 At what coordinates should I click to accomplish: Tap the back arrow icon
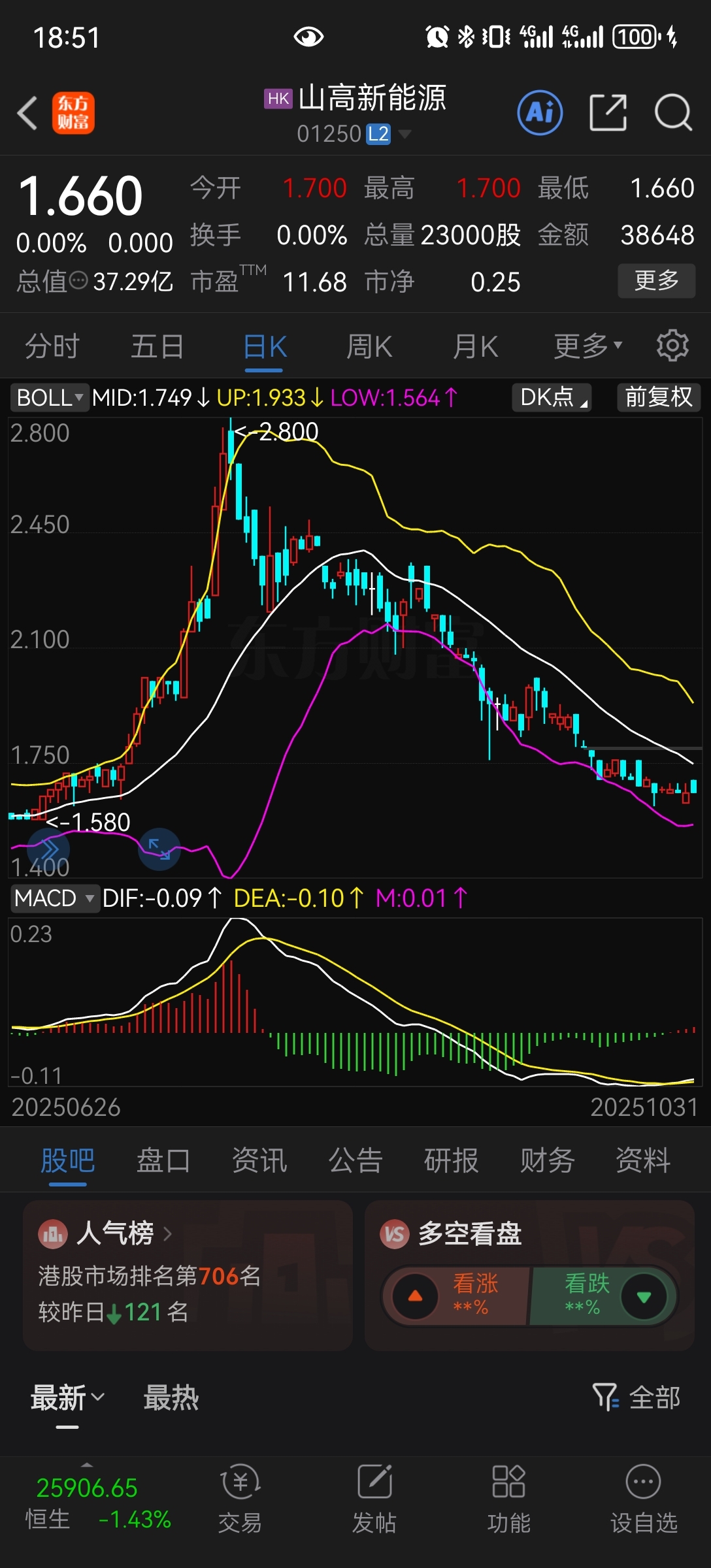[x=27, y=113]
